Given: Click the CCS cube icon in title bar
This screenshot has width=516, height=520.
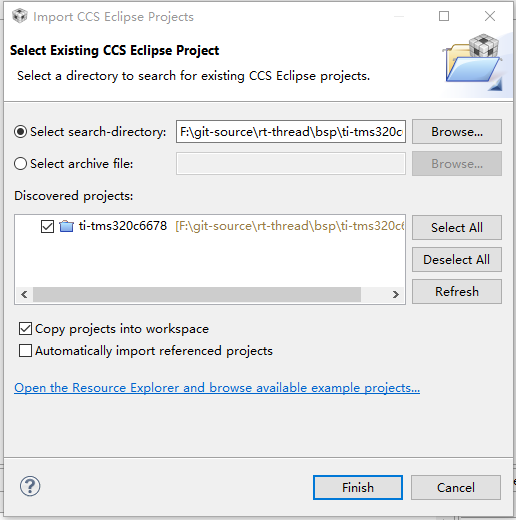Looking at the screenshot, I should pos(20,16).
